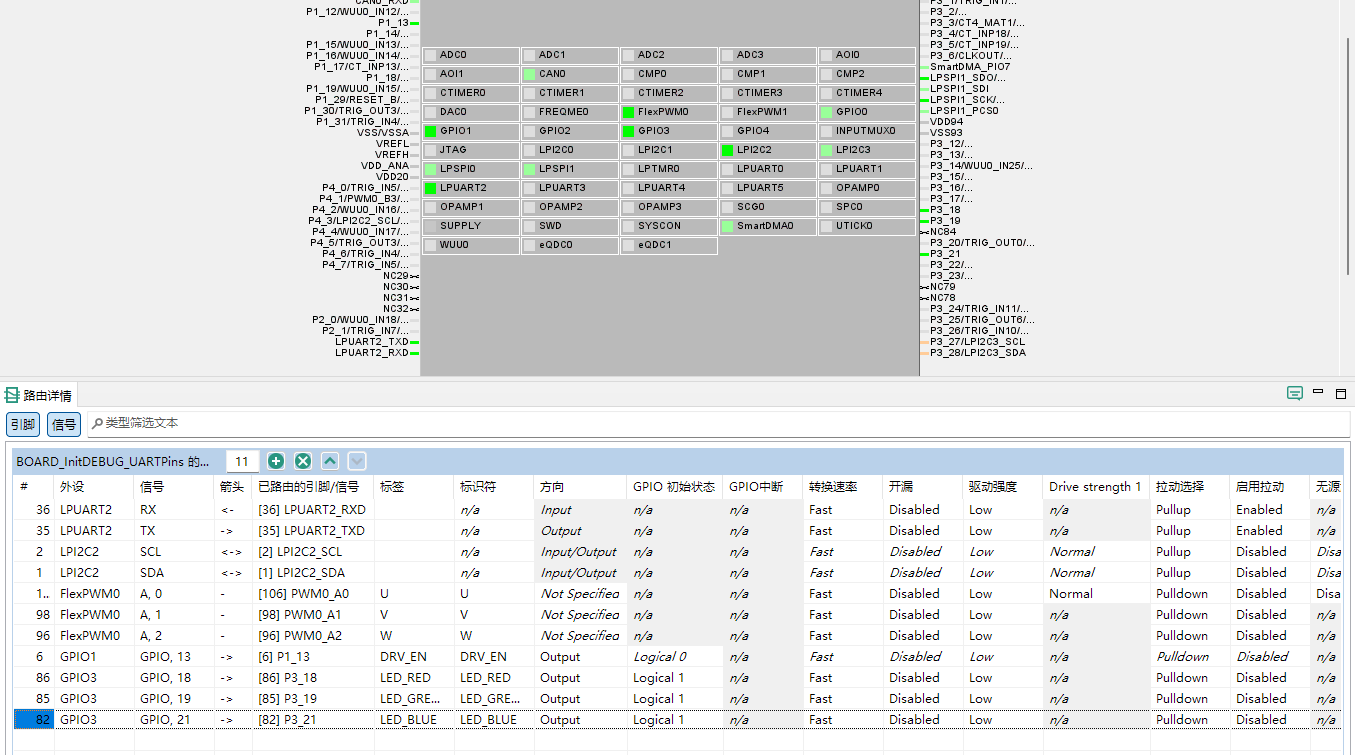Click the green comment icon in panel header

pos(1295,394)
